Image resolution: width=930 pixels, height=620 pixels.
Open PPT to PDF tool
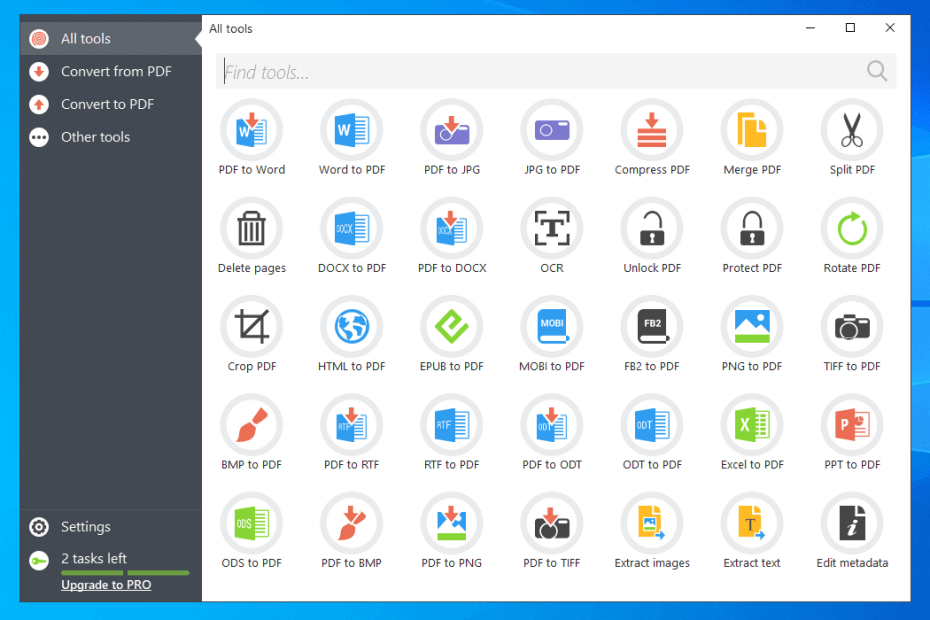click(x=852, y=425)
